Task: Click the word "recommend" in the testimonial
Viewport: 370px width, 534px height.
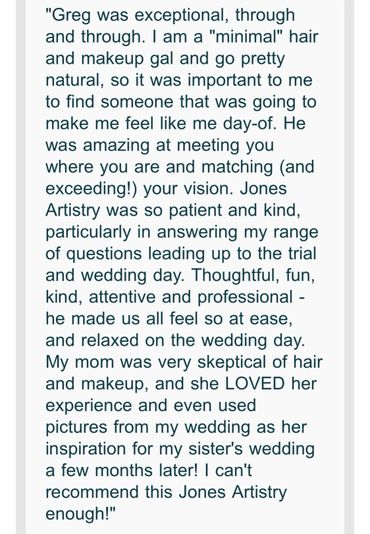Action: click(x=93, y=492)
